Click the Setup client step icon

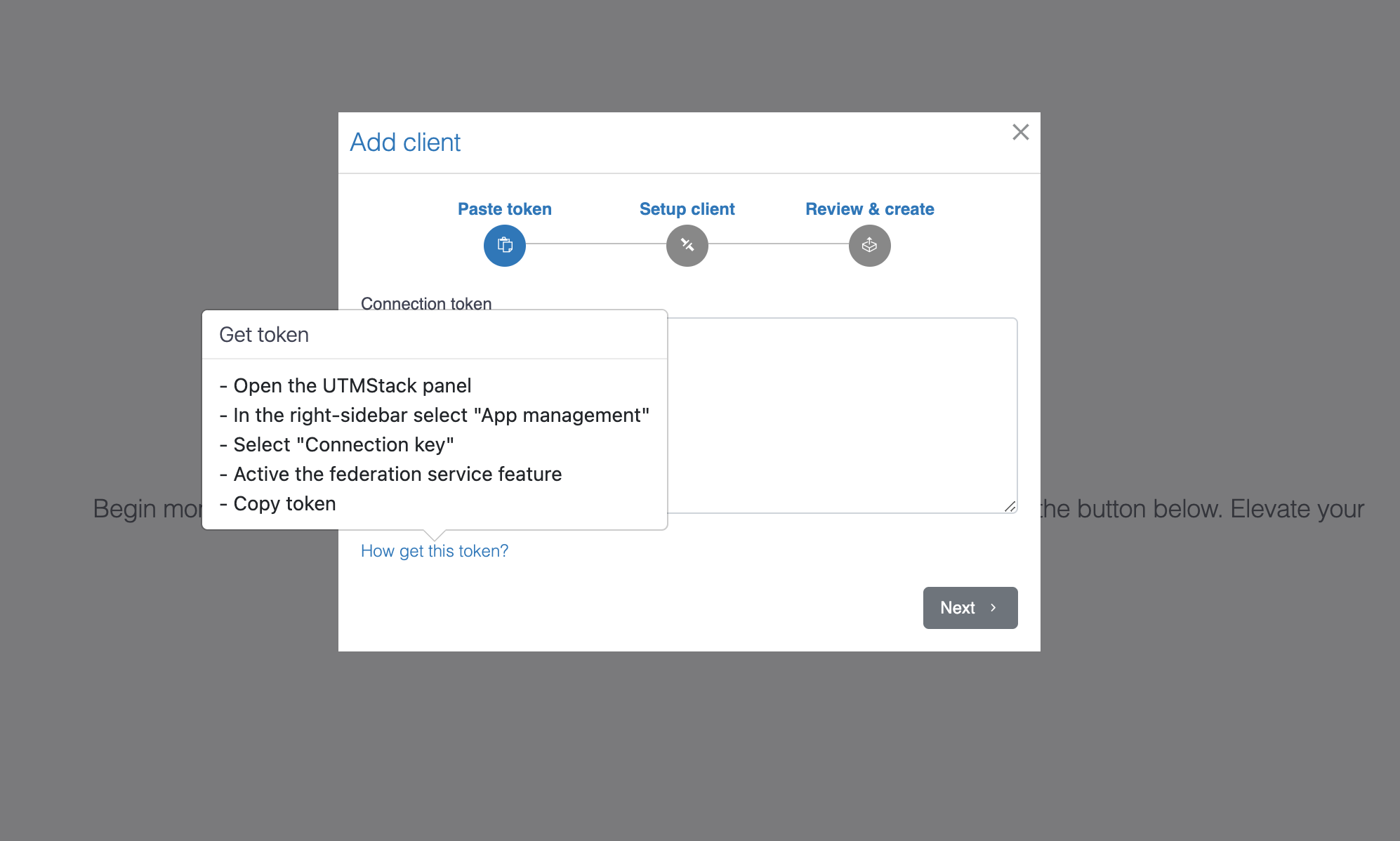click(x=687, y=245)
